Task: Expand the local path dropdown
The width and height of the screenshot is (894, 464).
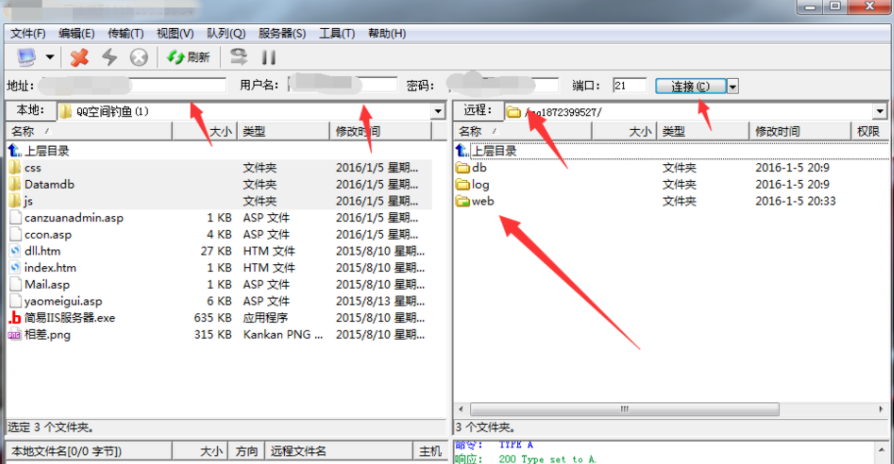Action: tap(437, 111)
